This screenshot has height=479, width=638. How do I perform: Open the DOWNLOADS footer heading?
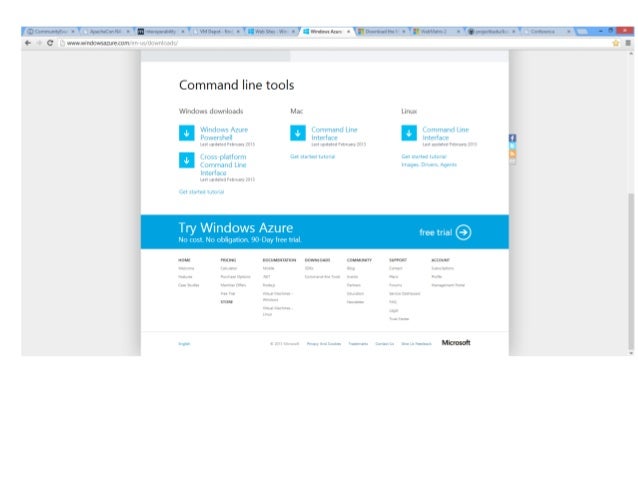click(317, 260)
